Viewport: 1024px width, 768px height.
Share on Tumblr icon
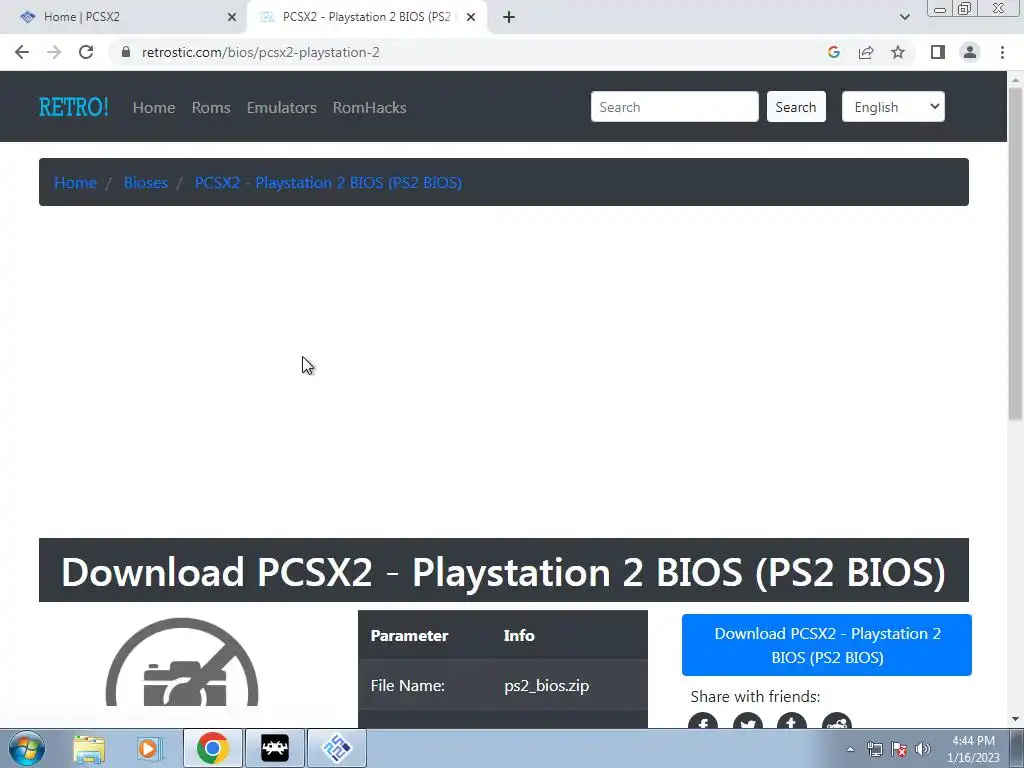tap(792, 721)
